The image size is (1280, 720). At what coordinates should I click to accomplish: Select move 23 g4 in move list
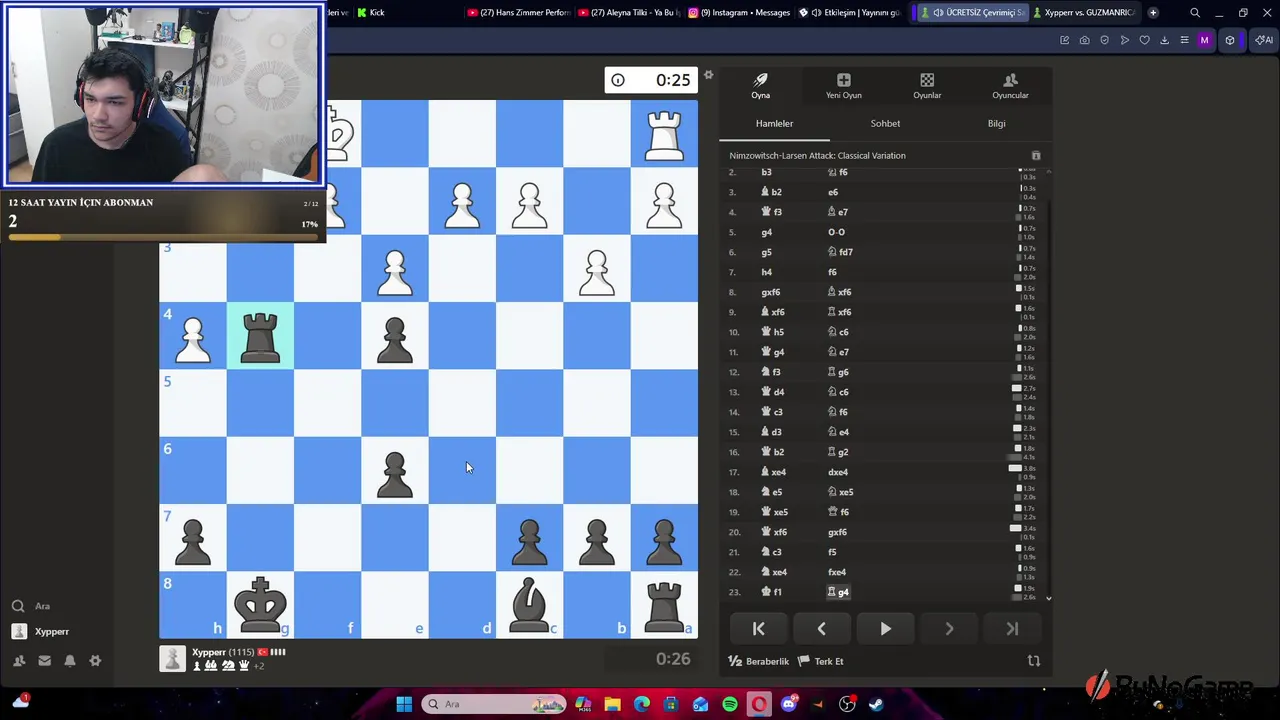point(838,592)
